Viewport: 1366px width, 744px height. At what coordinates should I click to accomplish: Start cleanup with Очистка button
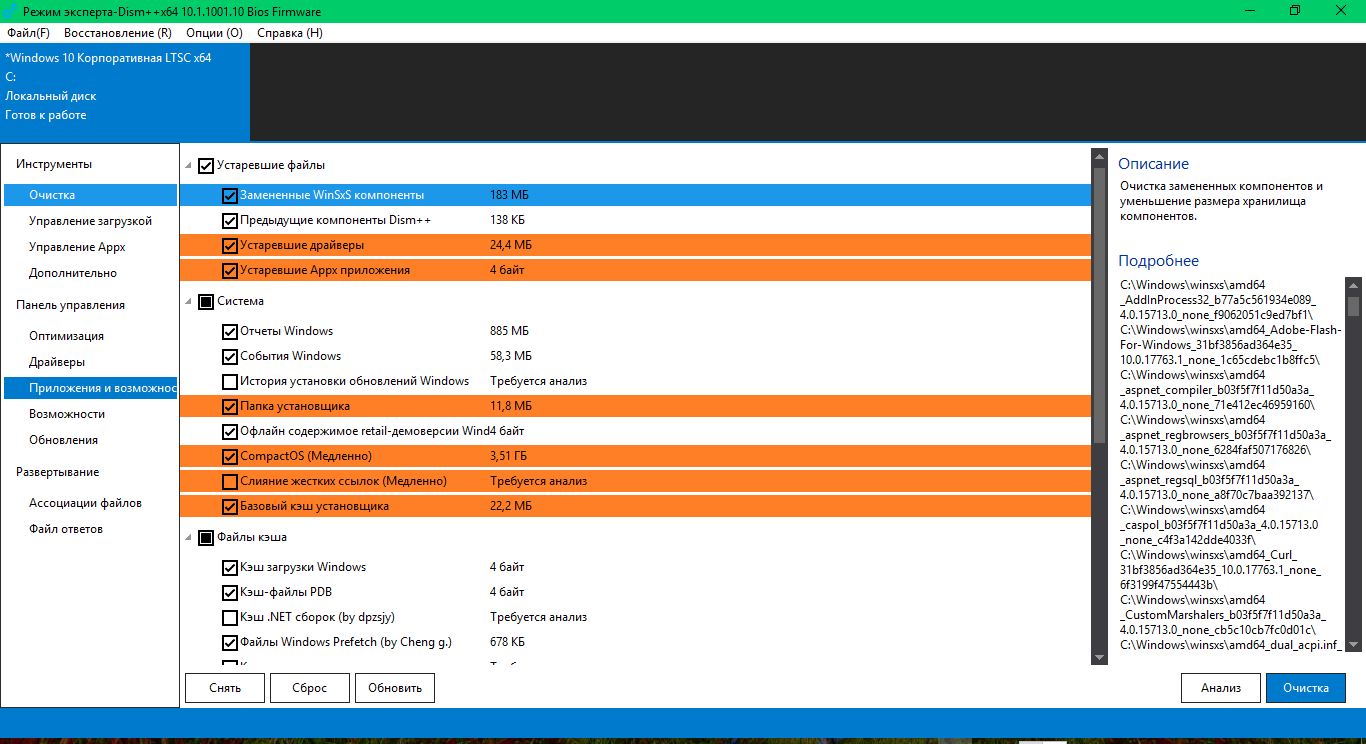(1306, 688)
